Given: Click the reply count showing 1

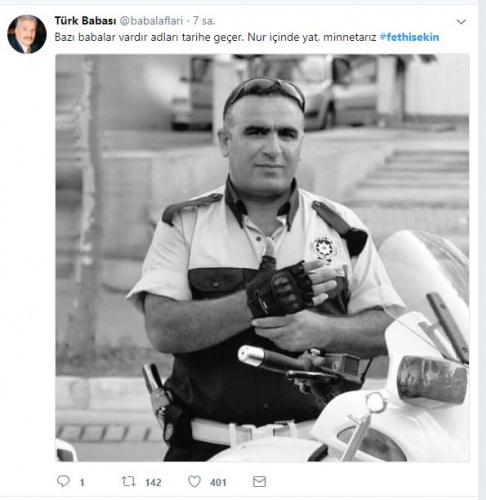Looking at the screenshot, I should pos(82,483).
